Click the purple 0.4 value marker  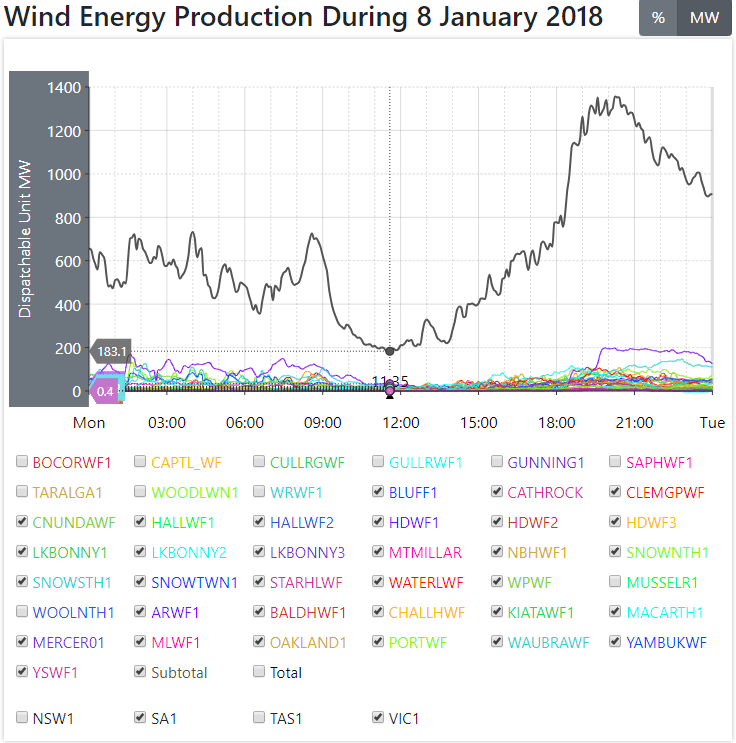pos(105,391)
